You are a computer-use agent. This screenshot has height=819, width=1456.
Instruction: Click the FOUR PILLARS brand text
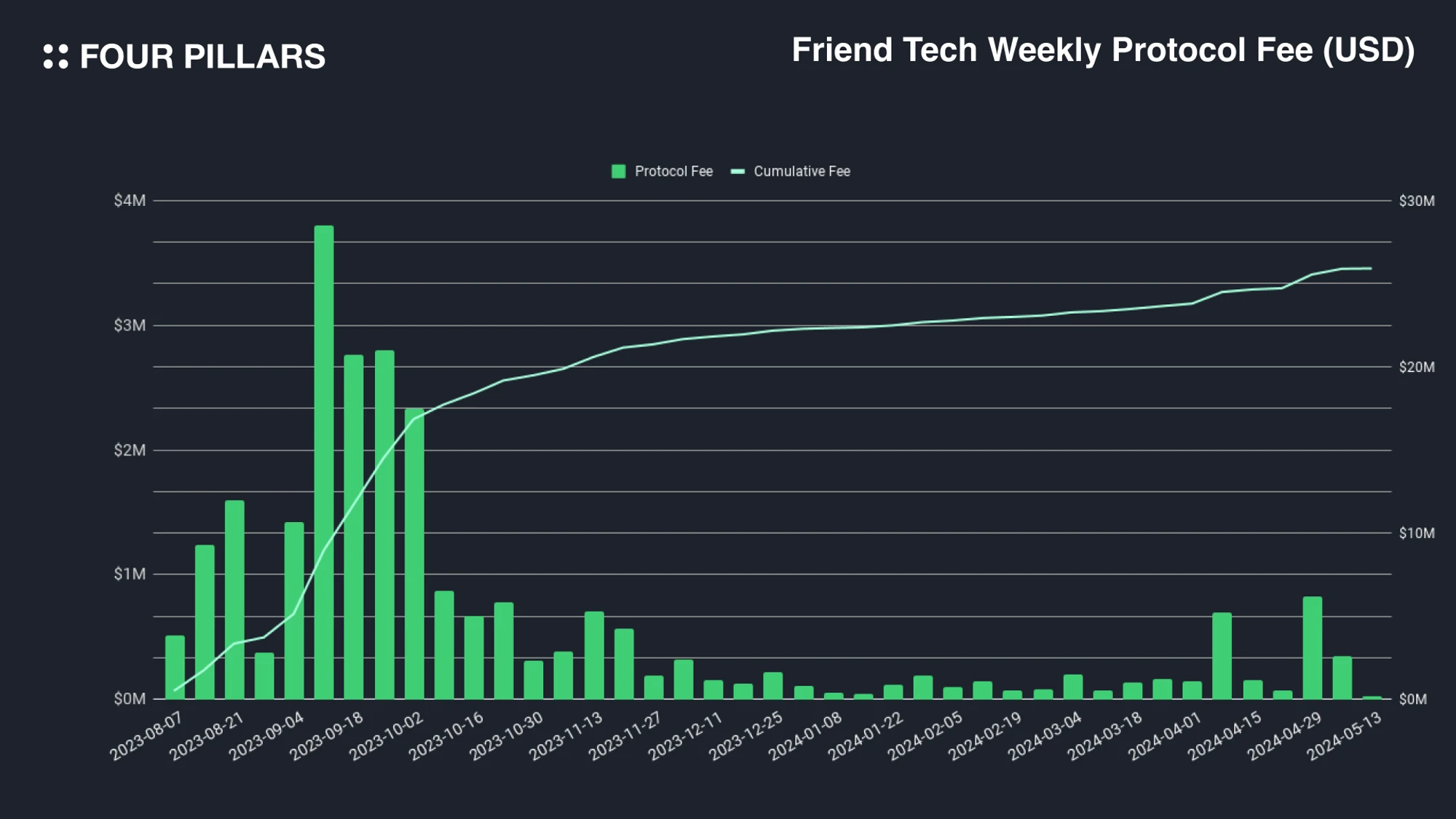[x=202, y=57]
